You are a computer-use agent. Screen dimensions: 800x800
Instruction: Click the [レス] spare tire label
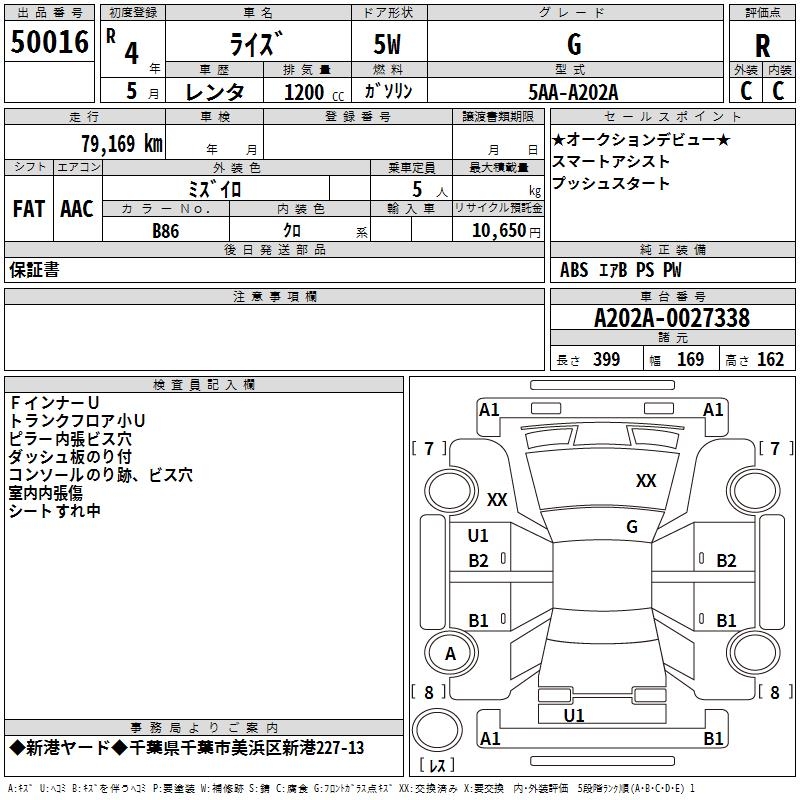coord(437,765)
